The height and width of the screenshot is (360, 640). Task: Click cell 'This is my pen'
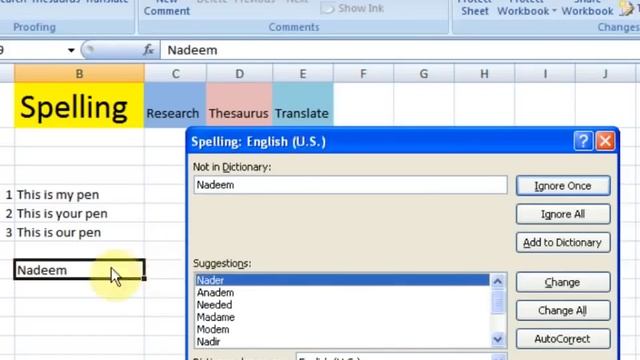[79, 195]
